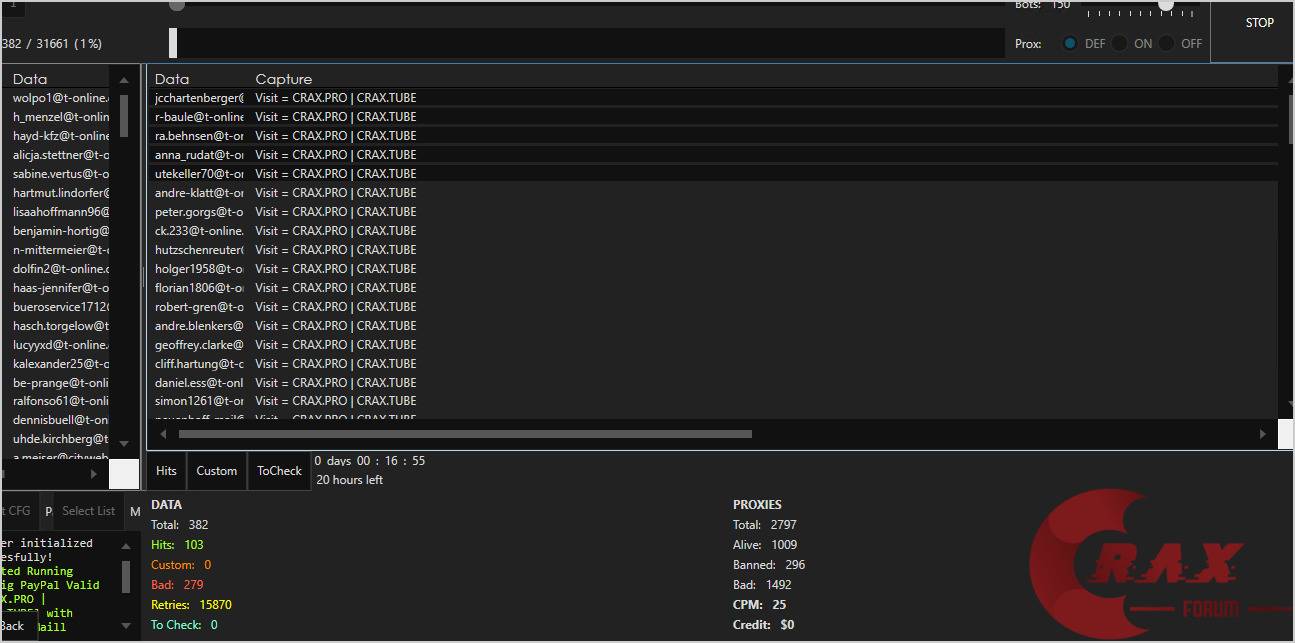Screen dimensions: 1295x643
Task: Open the ToCheck tab
Action: pyautogui.click(x=279, y=471)
